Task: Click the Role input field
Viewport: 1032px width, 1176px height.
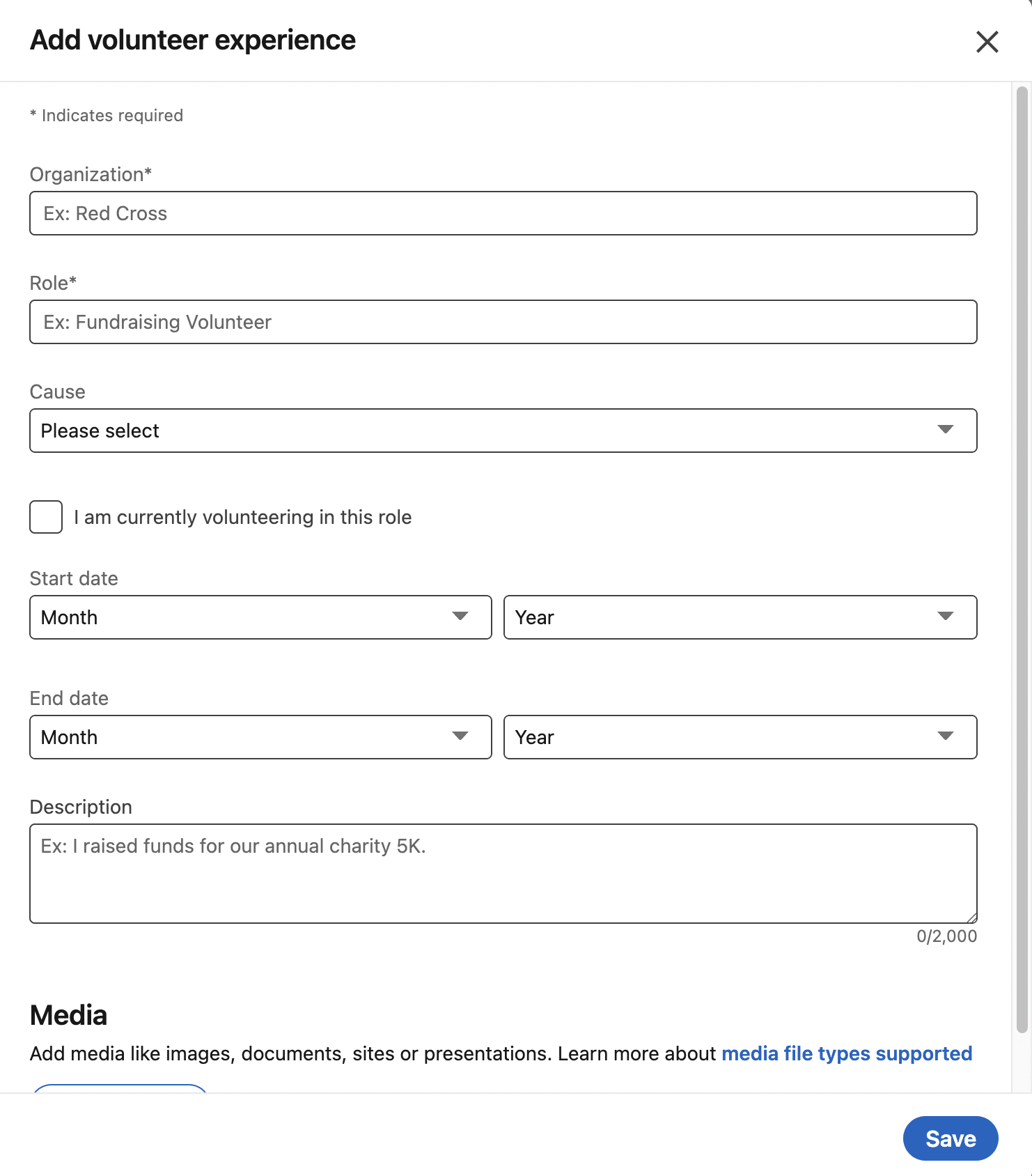Action: (503, 322)
